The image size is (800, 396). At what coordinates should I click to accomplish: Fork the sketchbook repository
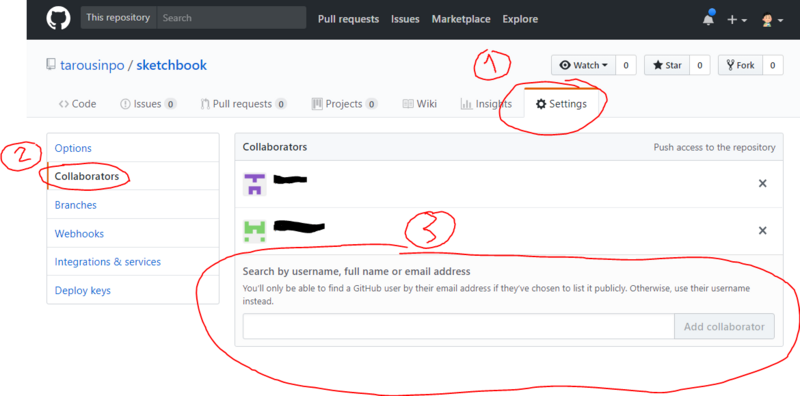click(x=740, y=65)
